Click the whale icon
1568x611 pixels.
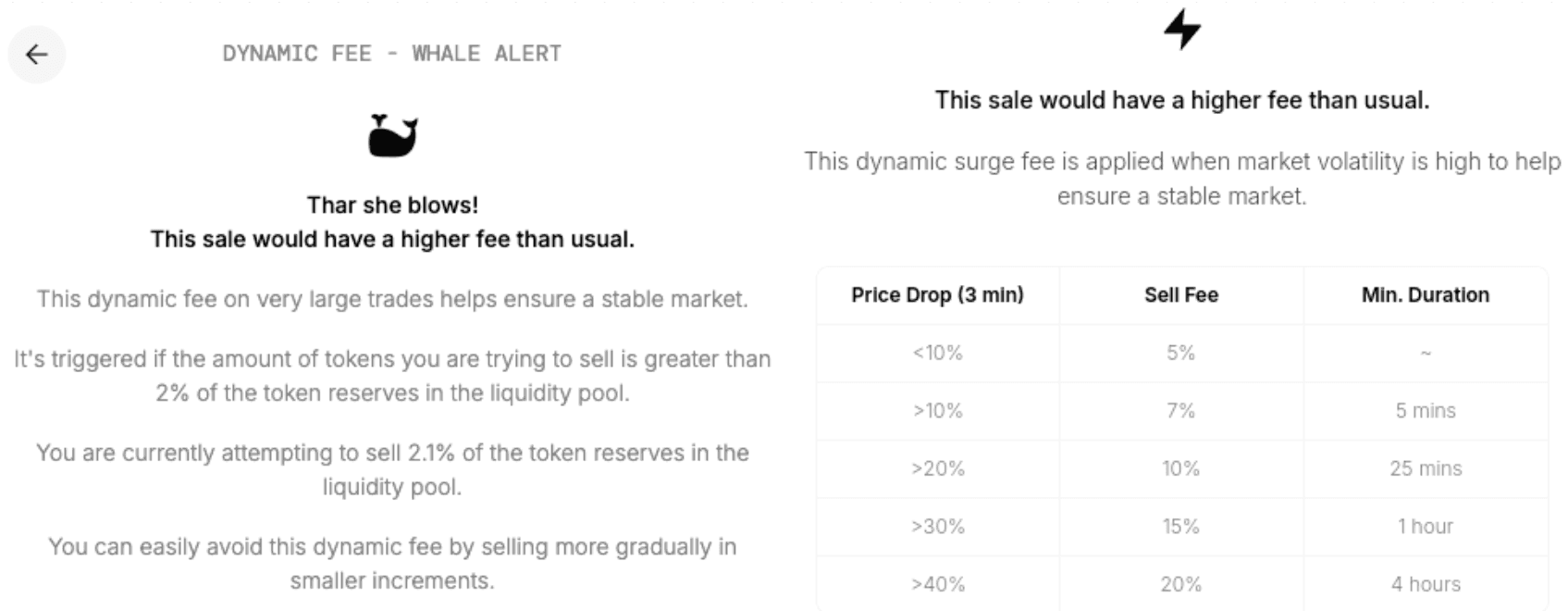pyautogui.click(x=392, y=136)
